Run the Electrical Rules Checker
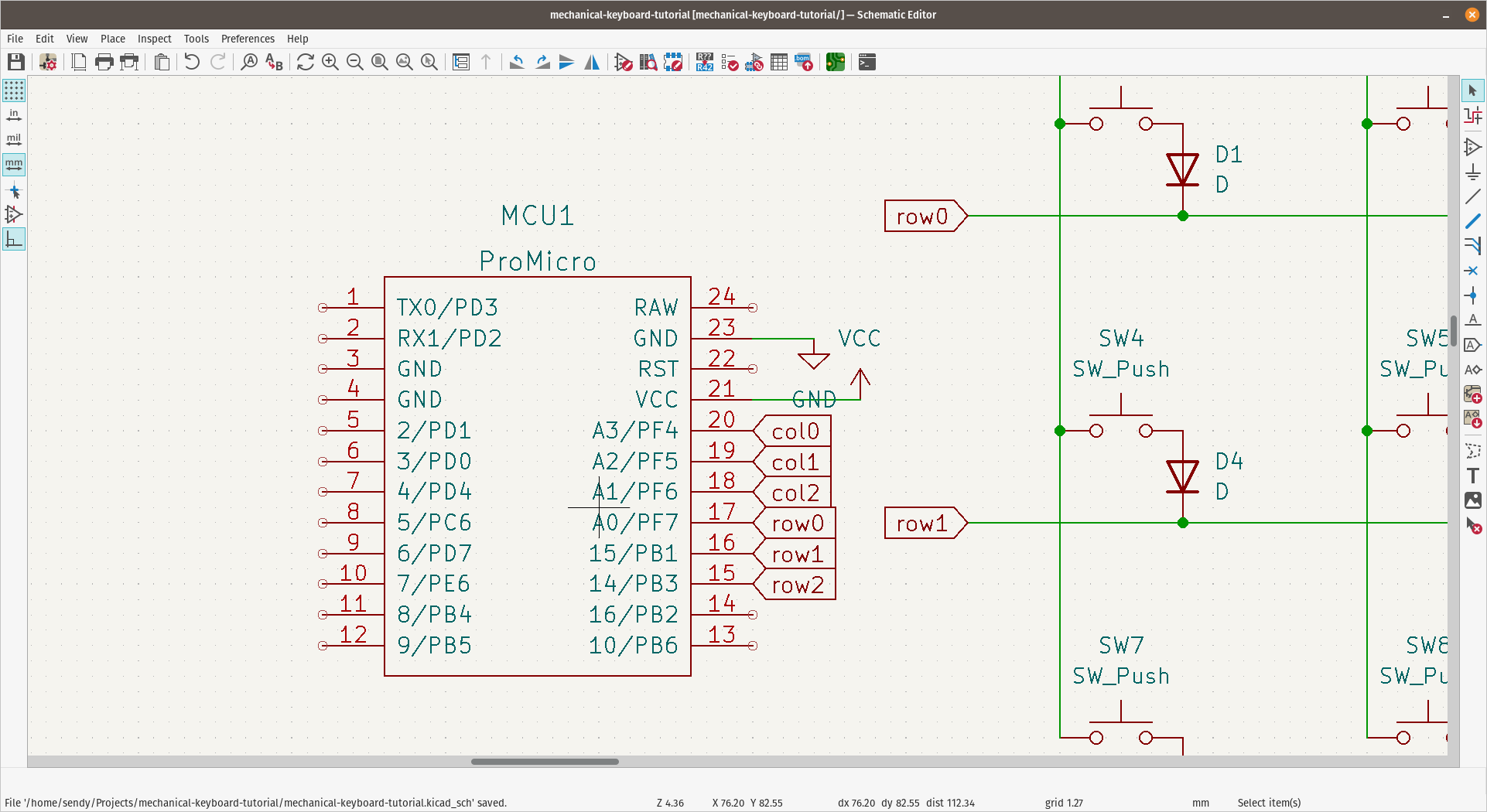This screenshot has height=812, width=1487. coord(729,62)
